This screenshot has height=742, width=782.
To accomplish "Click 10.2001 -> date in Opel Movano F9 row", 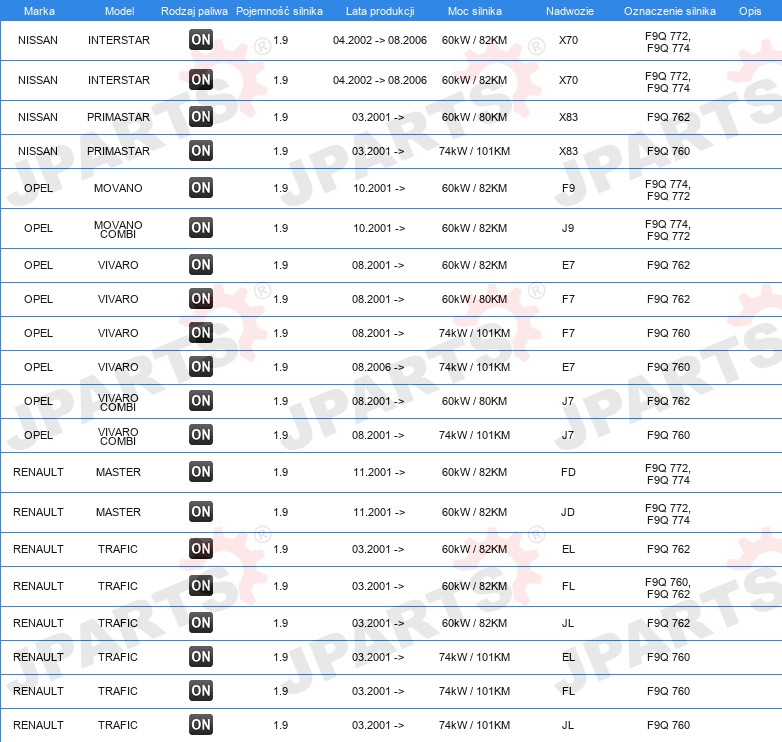I will pyautogui.click(x=379, y=188).
